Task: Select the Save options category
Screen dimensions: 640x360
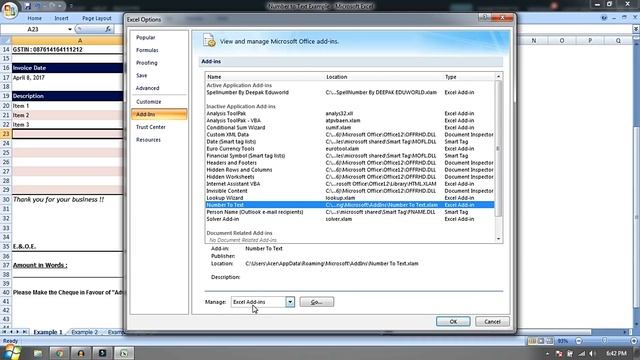Action: coord(159,75)
